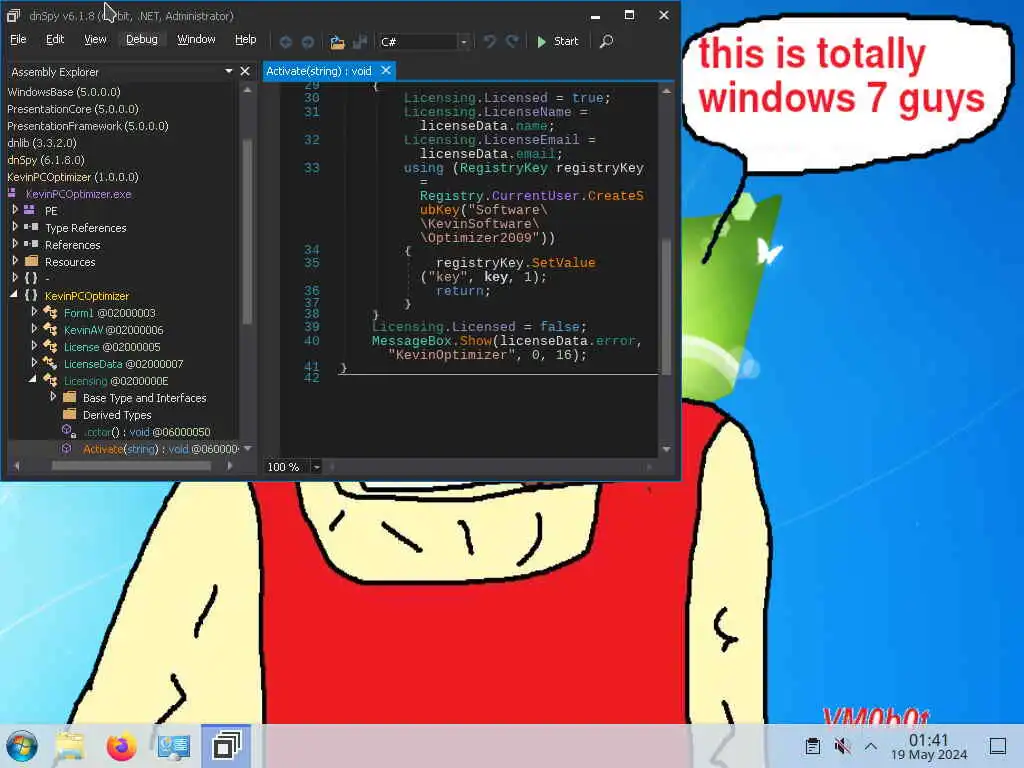This screenshot has width=1024, height=768.
Task: Click the Activate(string) method icon
Action: [x=67, y=449]
